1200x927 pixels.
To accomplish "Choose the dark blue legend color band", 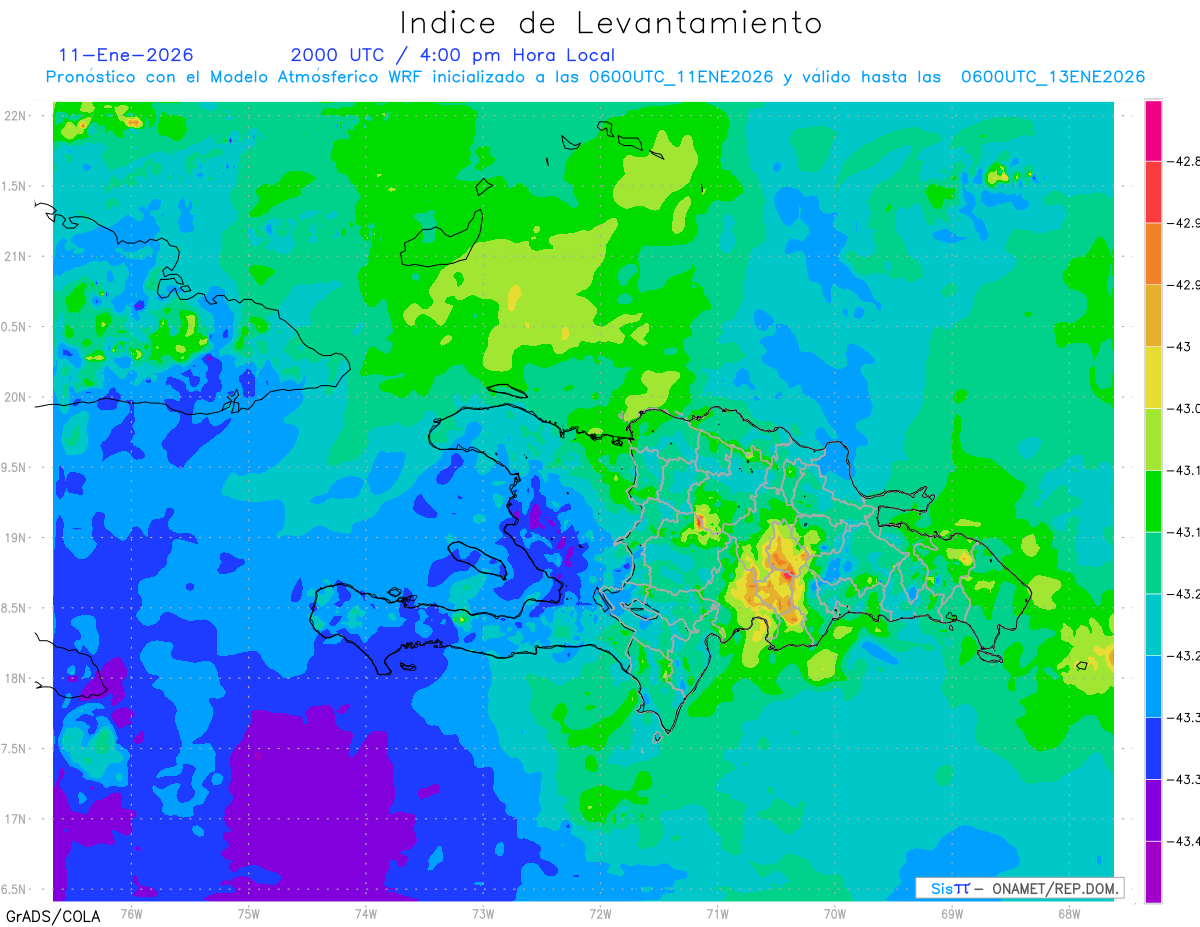I will pyautogui.click(x=1153, y=748).
